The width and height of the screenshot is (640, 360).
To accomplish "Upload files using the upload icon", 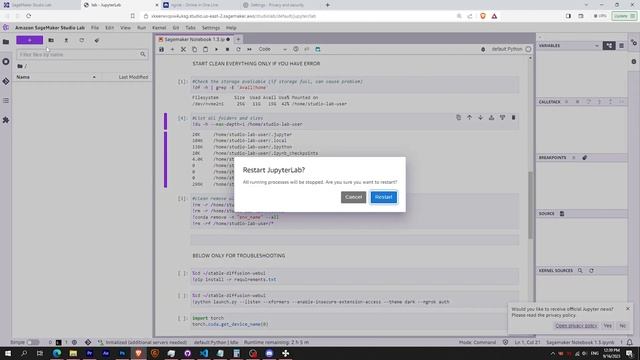I will (x=66, y=40).
